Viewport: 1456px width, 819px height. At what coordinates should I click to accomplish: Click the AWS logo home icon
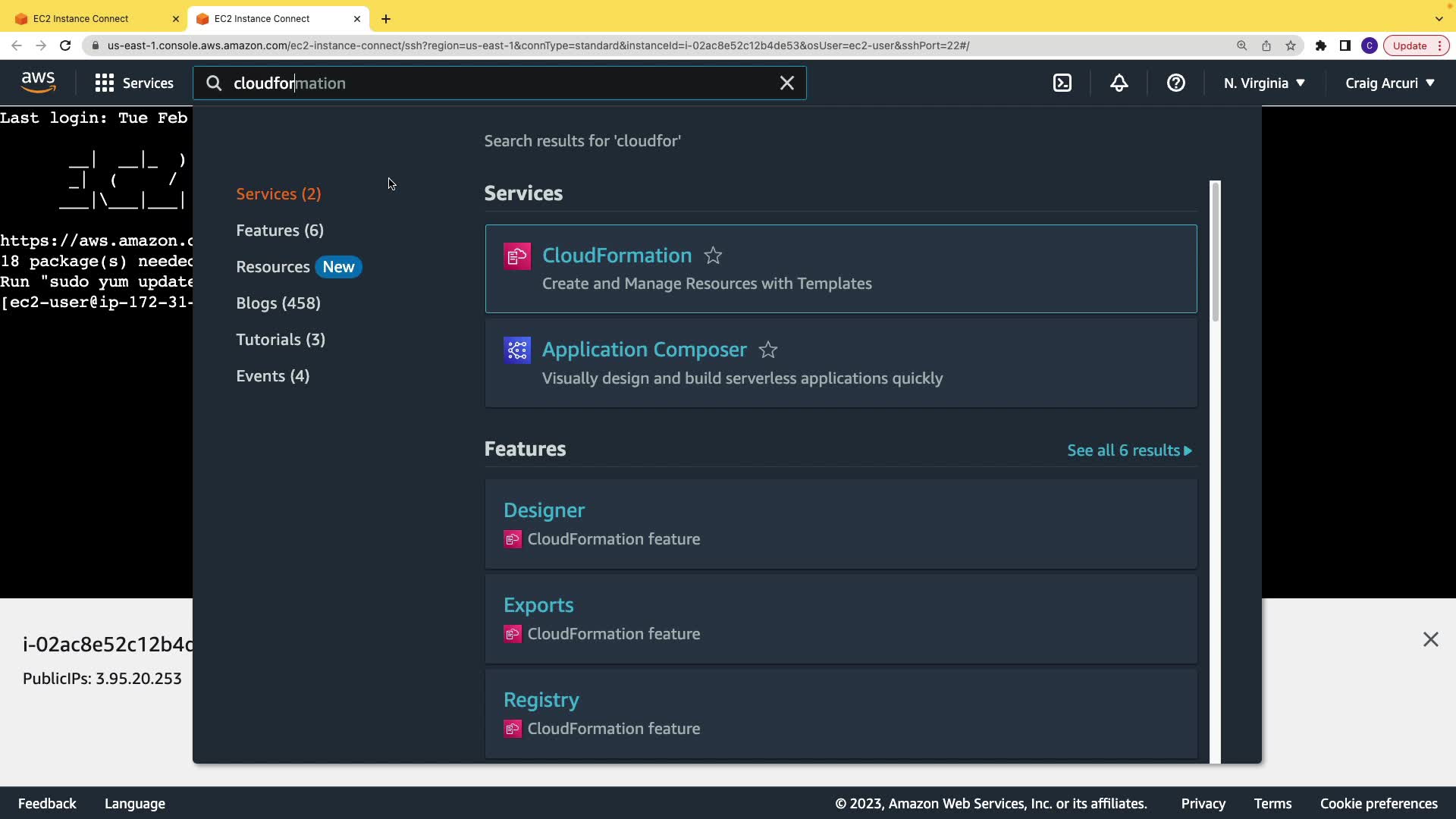point(38,82)
